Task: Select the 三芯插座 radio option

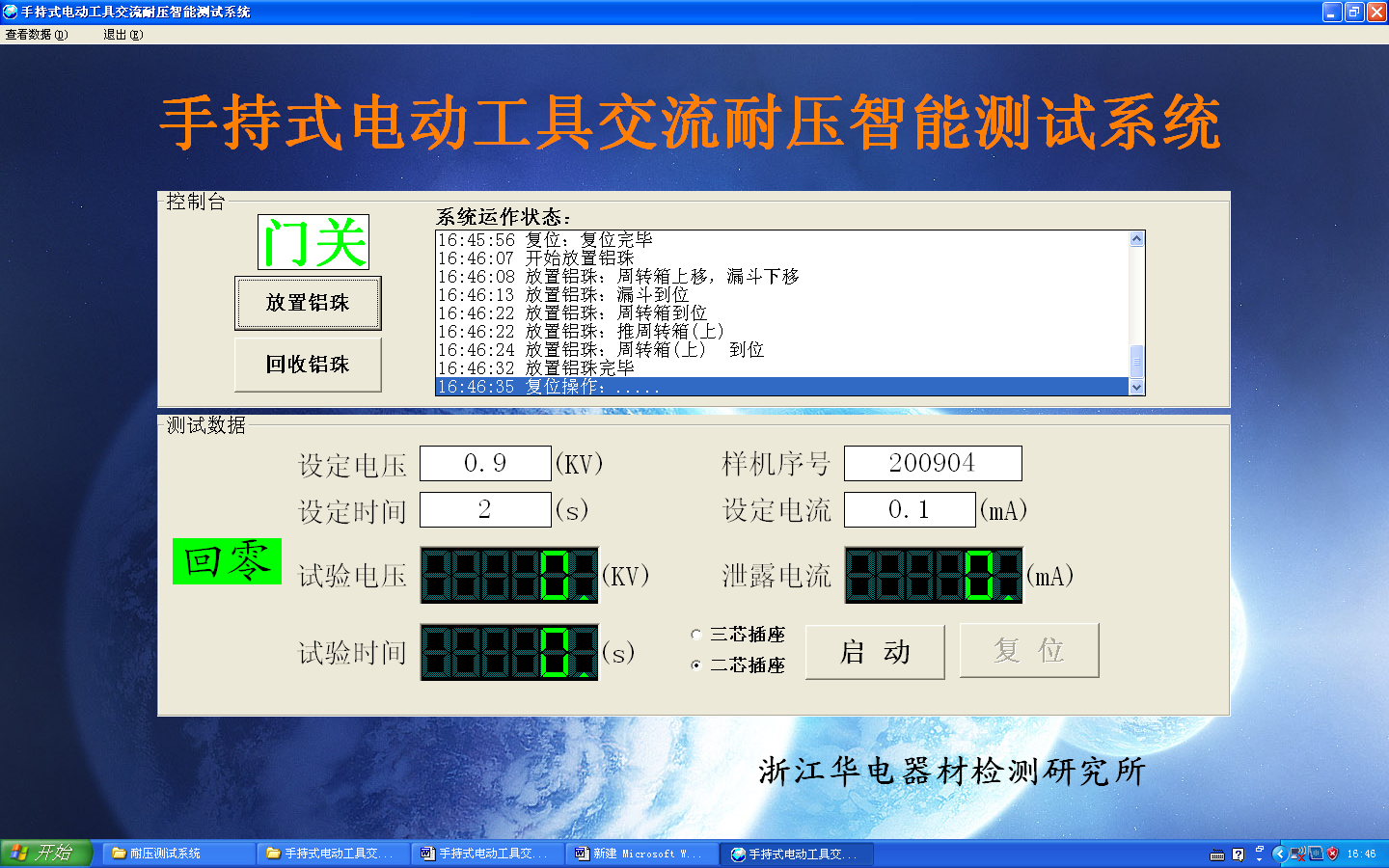Action: tap(738, 635)
